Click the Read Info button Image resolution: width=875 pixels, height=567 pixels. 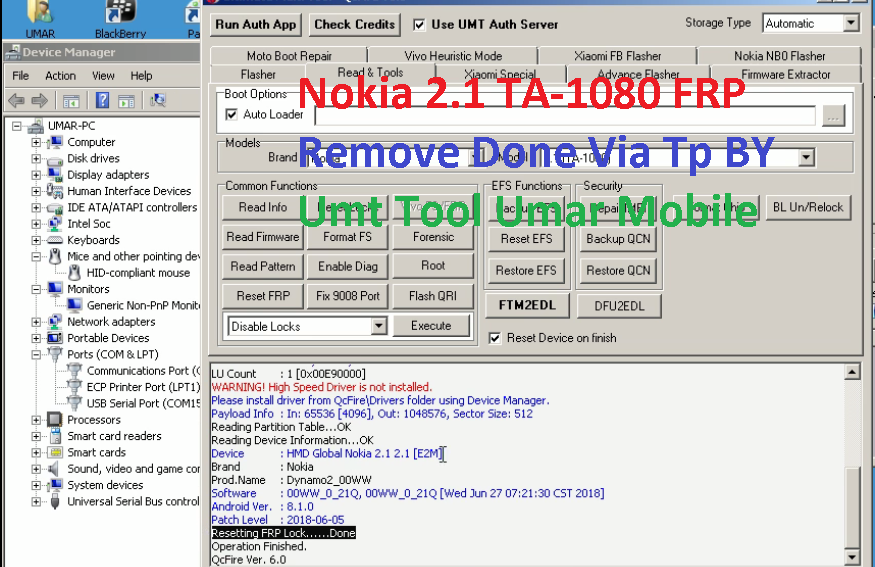tap(263, 207)
